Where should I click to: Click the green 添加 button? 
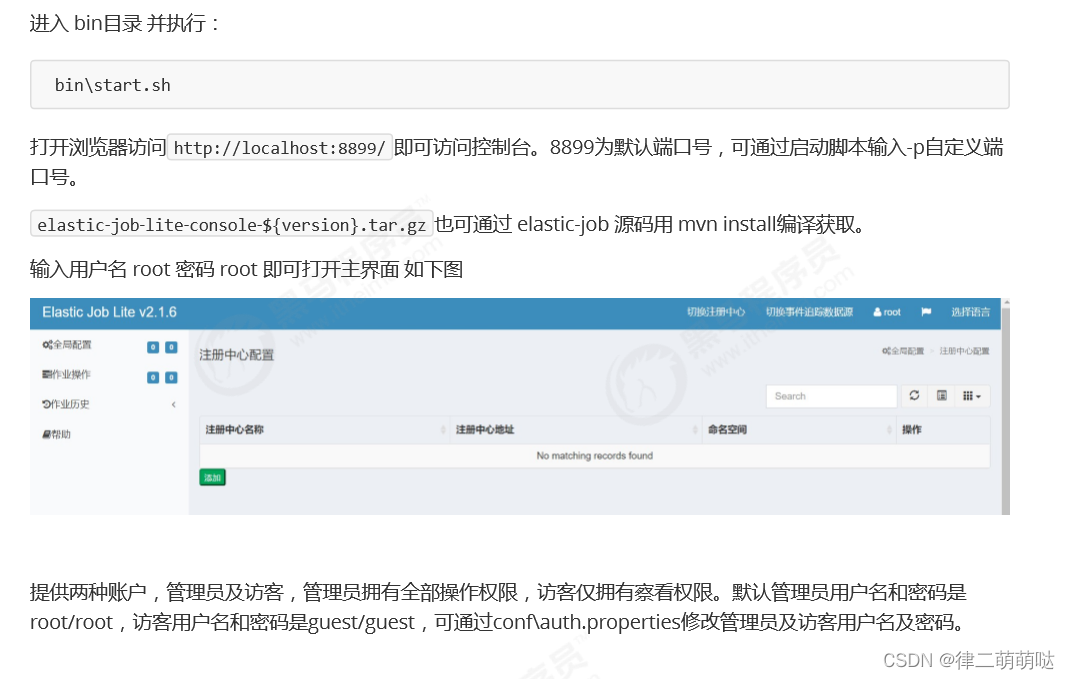click(212, 478)
